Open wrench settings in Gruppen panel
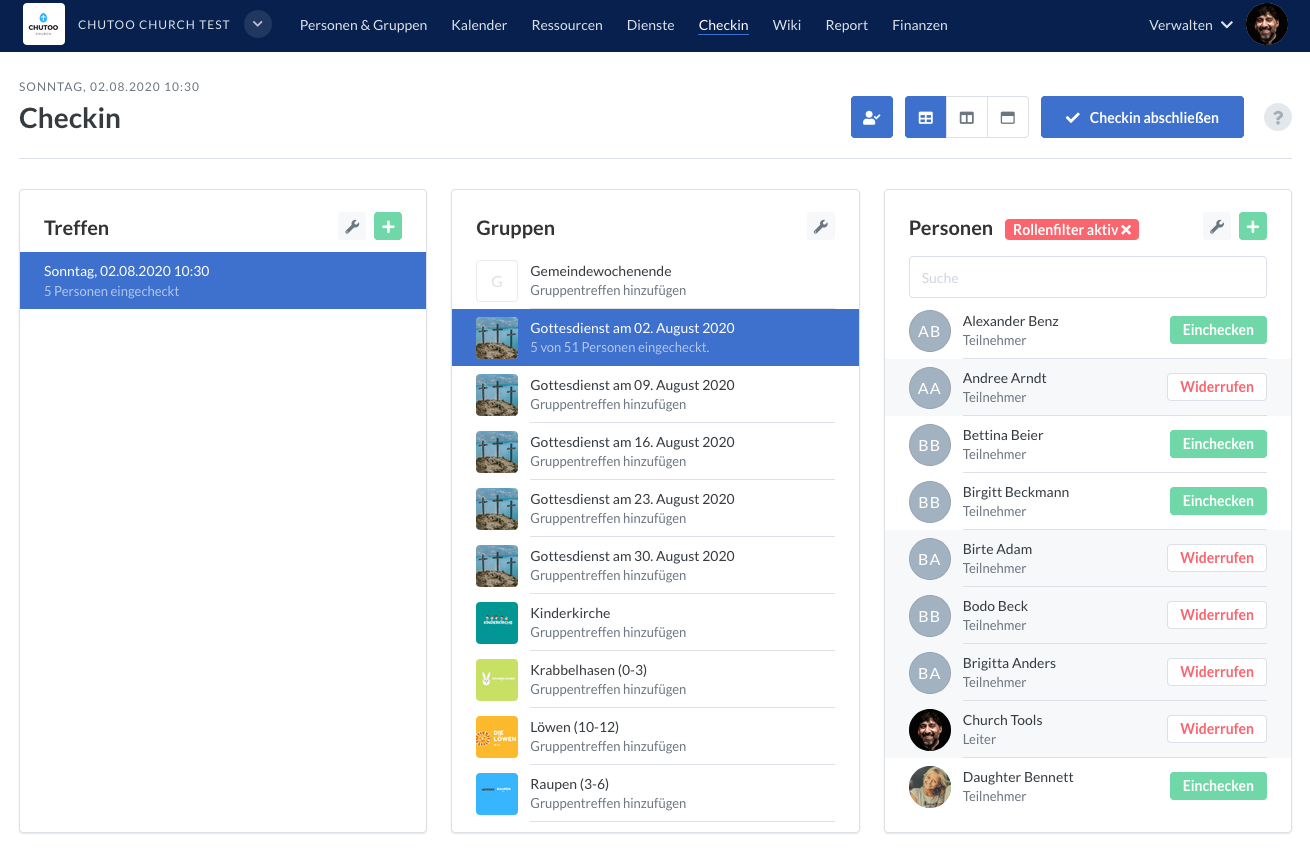 tap(821, 227)
